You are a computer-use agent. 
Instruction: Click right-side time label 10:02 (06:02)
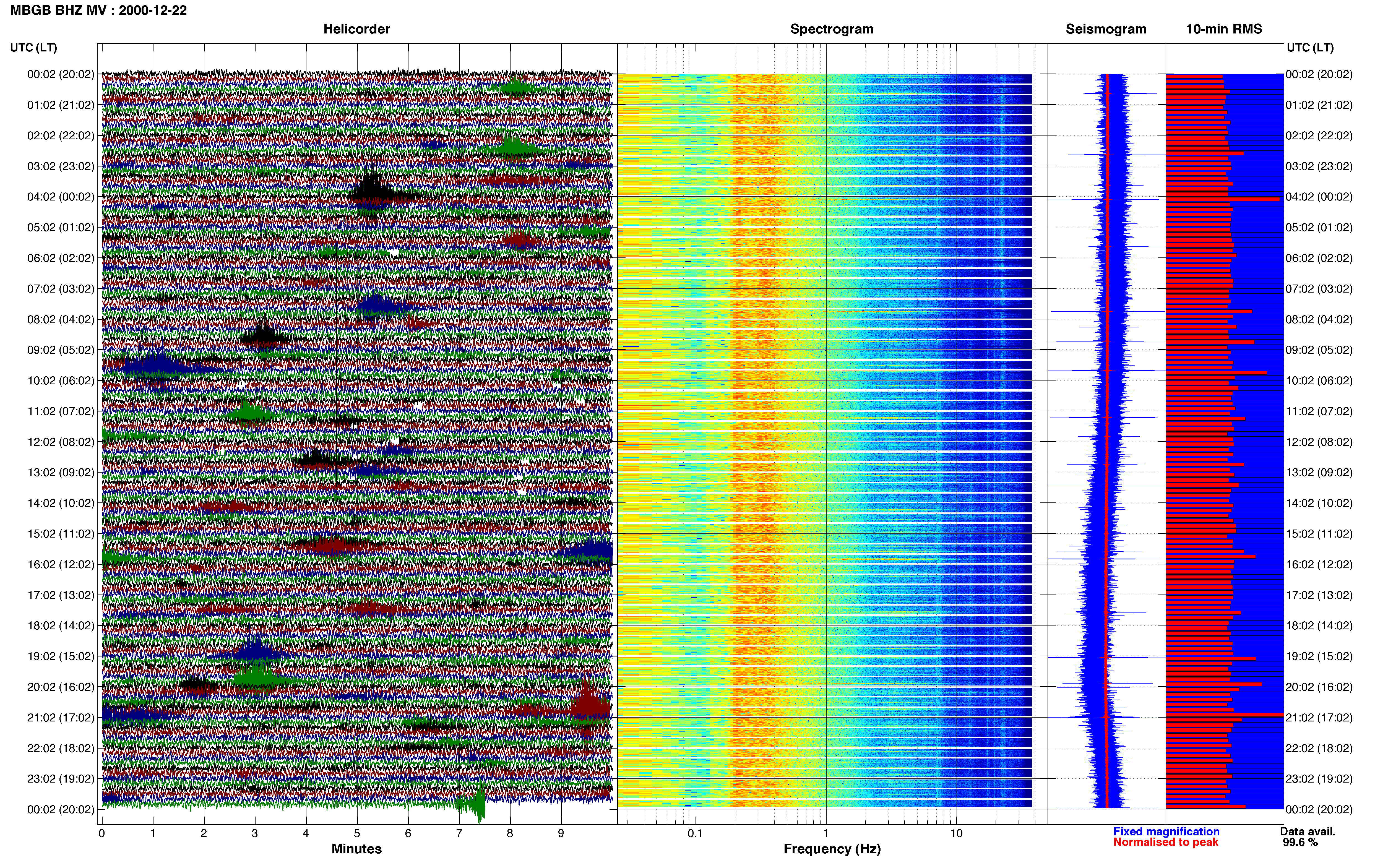coord(1319,380)
